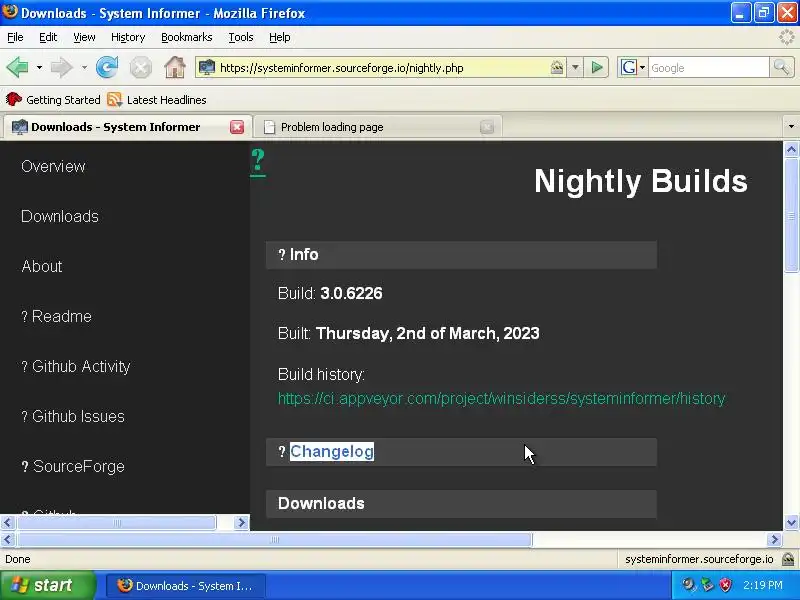Click the magnifier Search button
Image resolution: width=800 pixels, height=600 pixels.
[x=781, y=67]
